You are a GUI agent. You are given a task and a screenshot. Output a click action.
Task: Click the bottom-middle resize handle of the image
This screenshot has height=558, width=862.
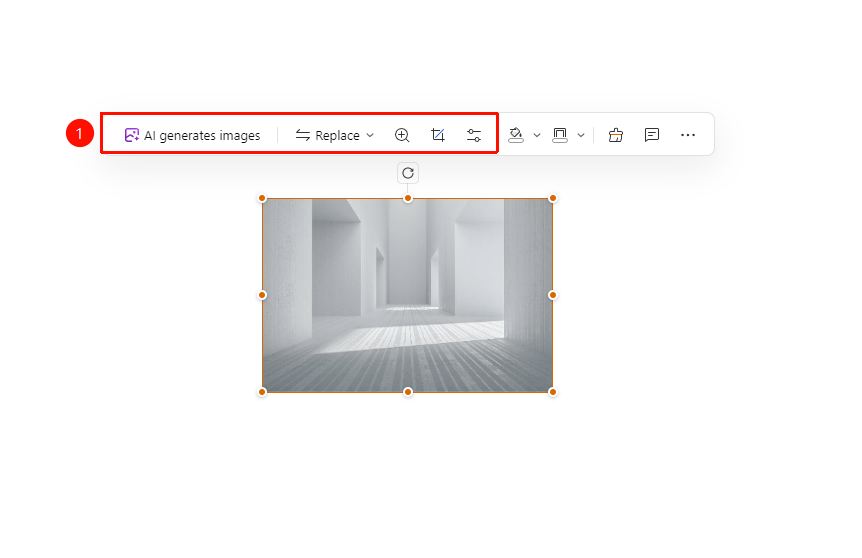pos(408,392)
